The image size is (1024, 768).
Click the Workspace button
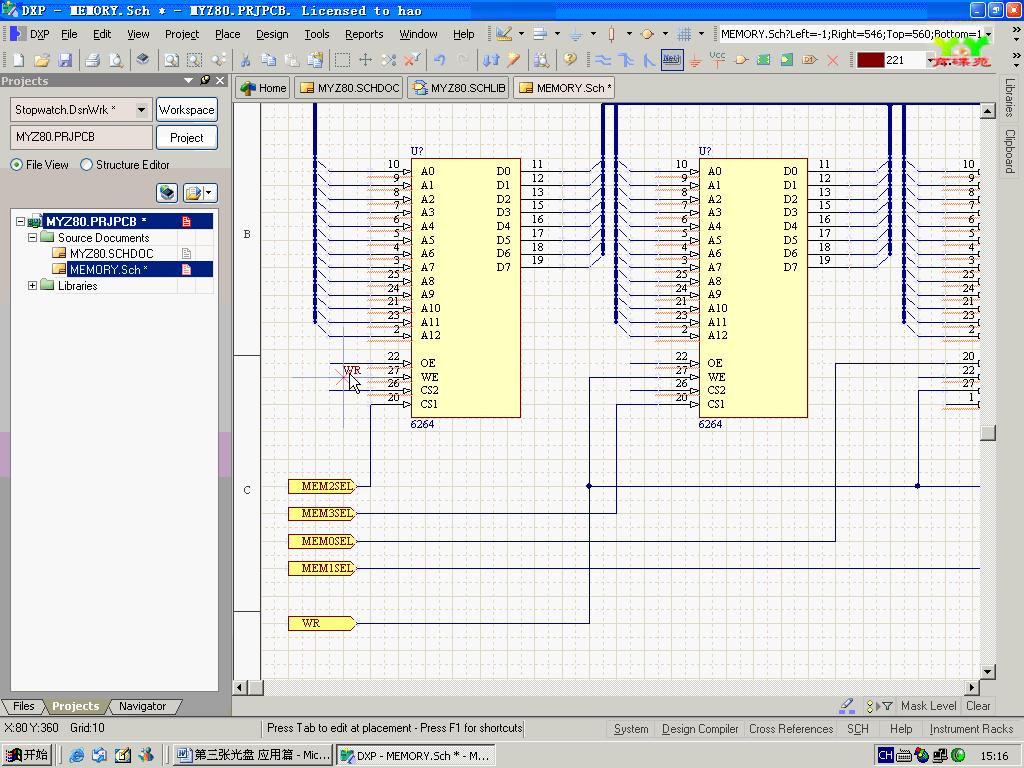coord(187,110)
